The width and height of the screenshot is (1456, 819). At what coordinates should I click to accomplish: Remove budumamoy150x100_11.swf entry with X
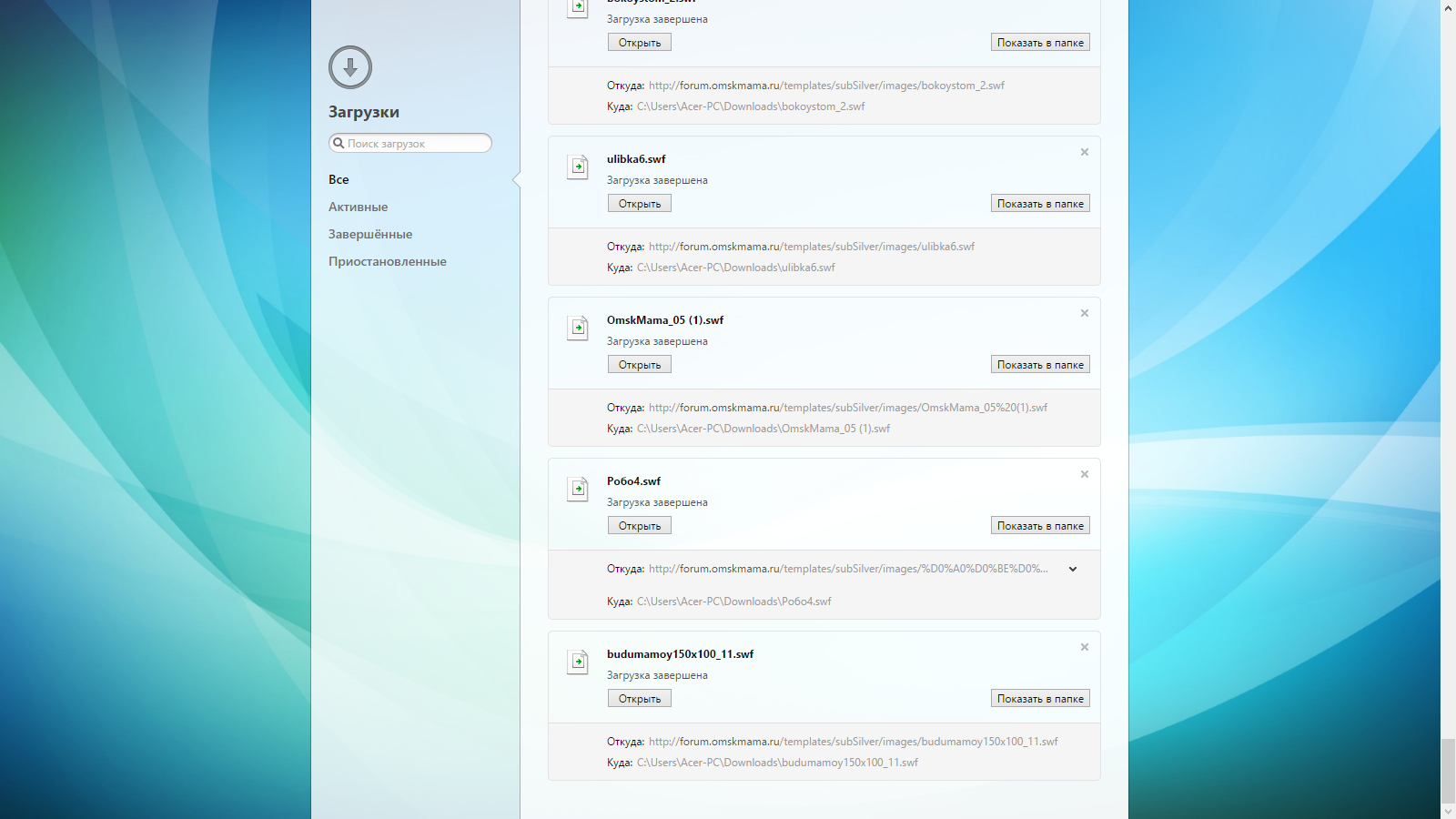coord(1084,647)
